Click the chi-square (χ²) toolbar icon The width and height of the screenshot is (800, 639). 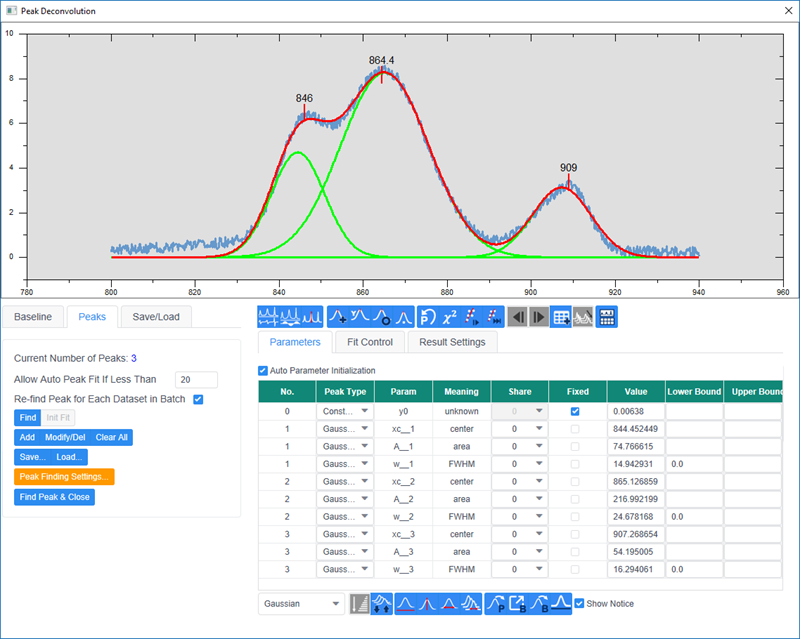(448, 317)
